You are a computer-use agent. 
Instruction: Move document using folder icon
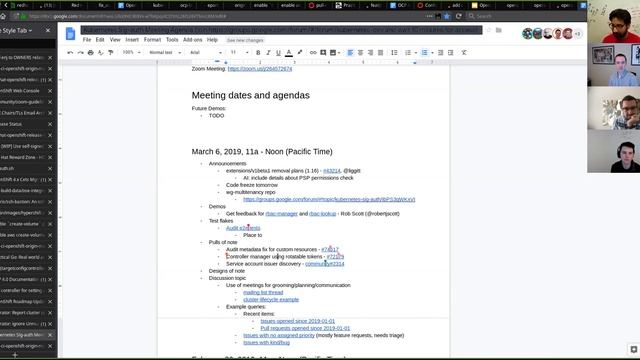pyautogui.click(x=499, y=30)
